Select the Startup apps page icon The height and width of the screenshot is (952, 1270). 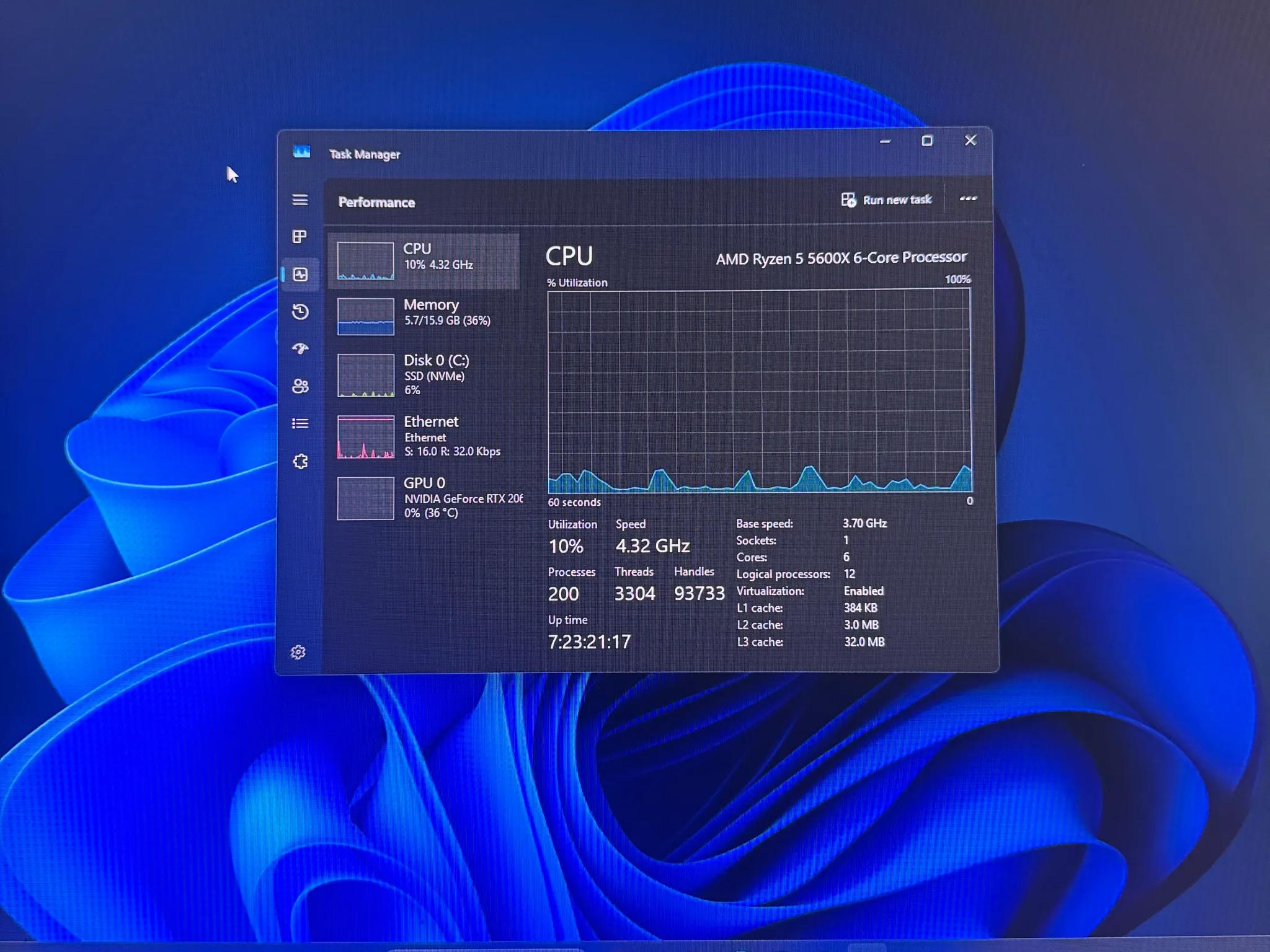tap(301, 350)
